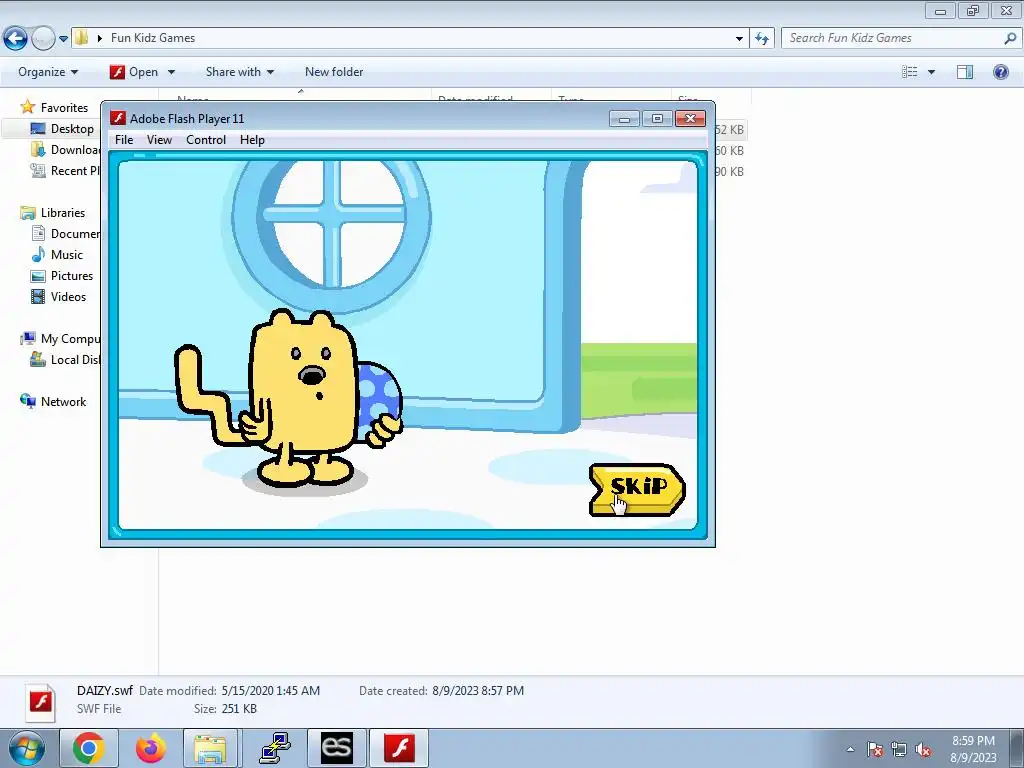Select My Computer in navigation pane
Screen dimensions: 1024x768
coord(71,338)
